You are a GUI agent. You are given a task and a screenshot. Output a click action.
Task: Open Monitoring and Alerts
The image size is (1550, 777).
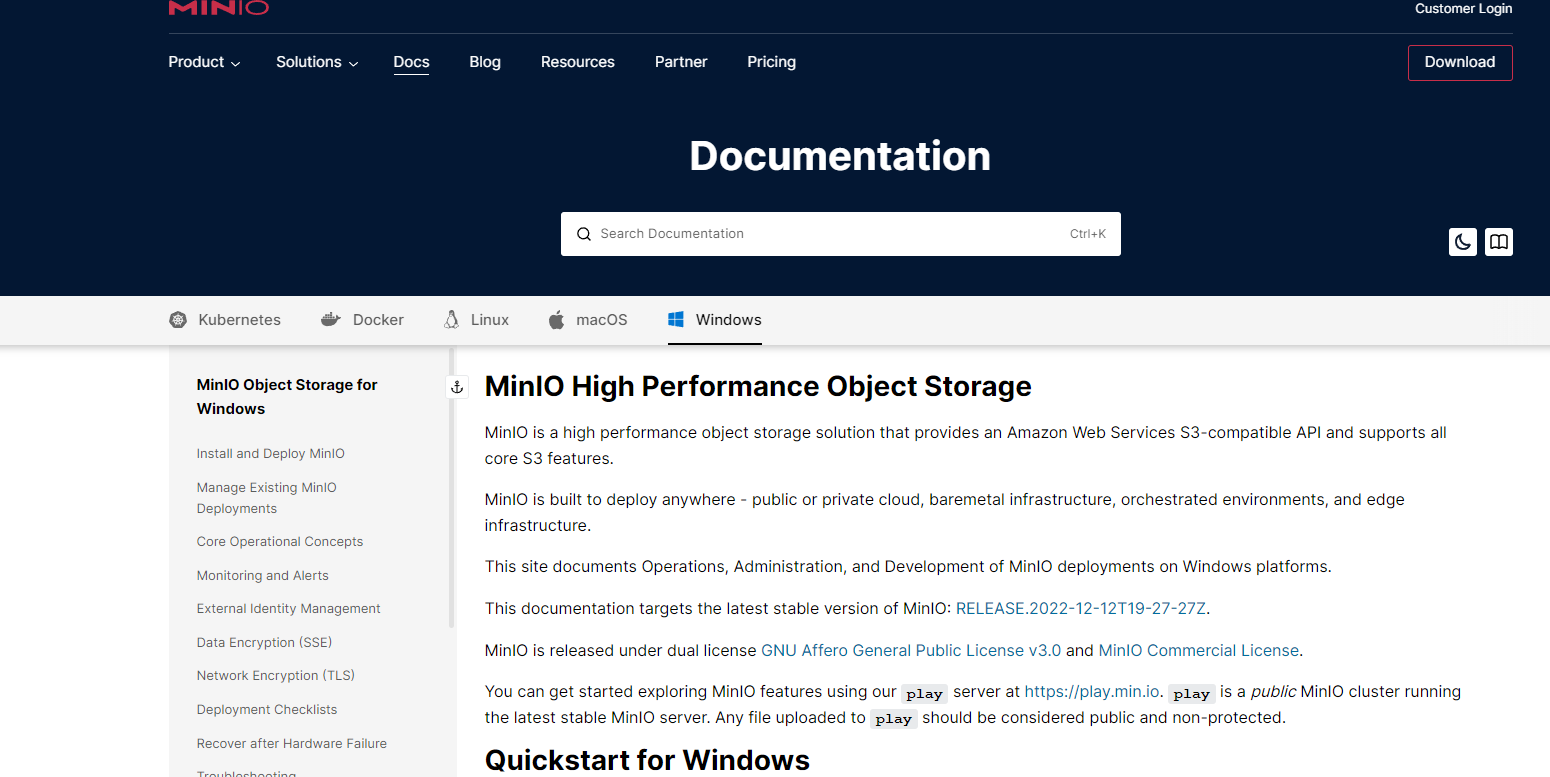pos(263,576)
